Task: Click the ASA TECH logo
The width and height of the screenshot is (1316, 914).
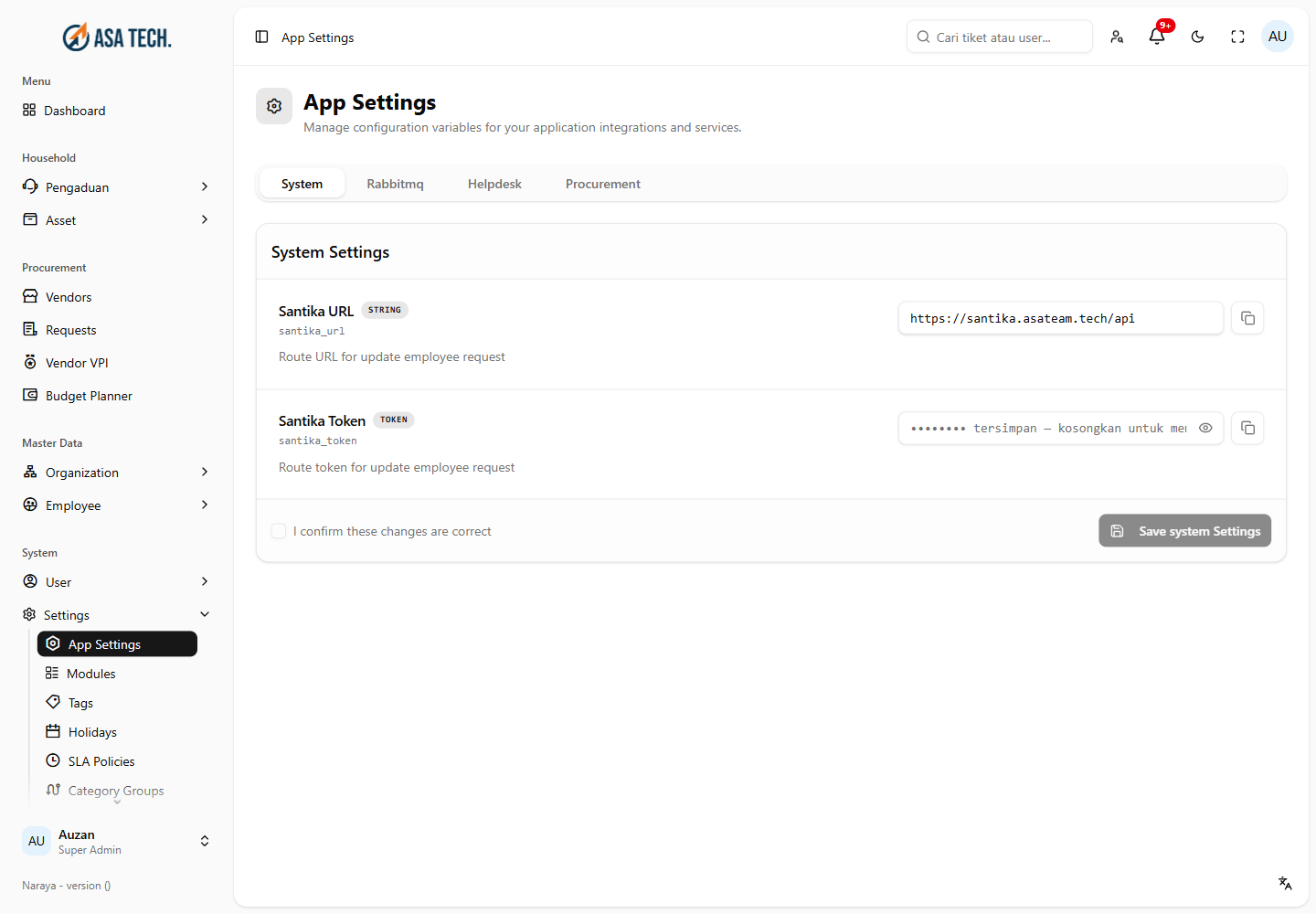Action: (117, 37)
